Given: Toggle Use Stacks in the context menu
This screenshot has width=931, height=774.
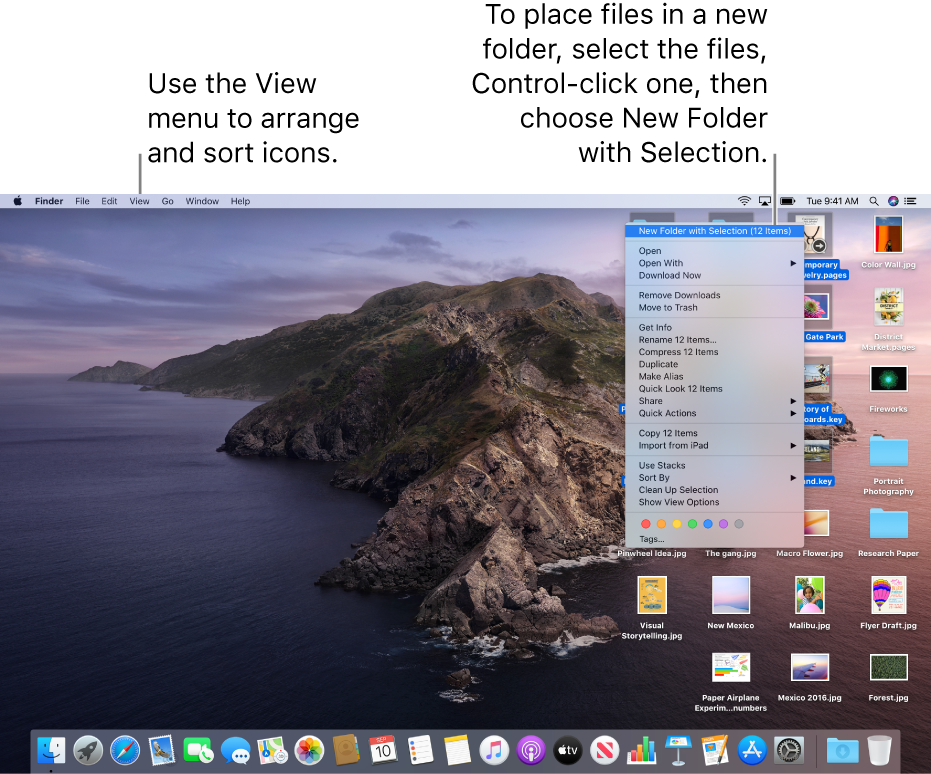Looking at the screenshot, I should coord(662,466).
